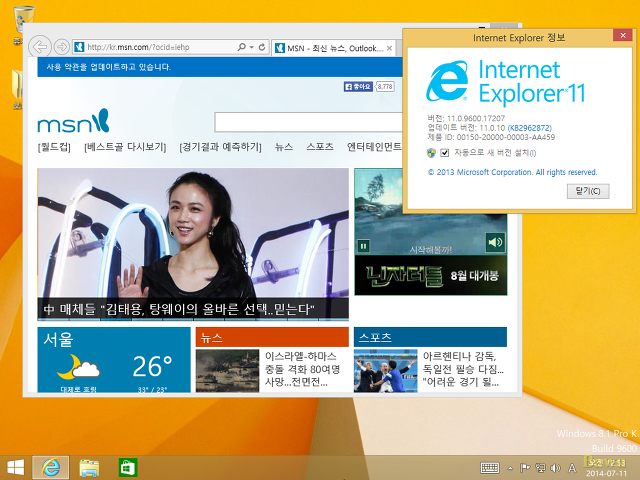The image size is (640, 480).
Task: Open the Windows Store taskbar icon
Action: 128,467
